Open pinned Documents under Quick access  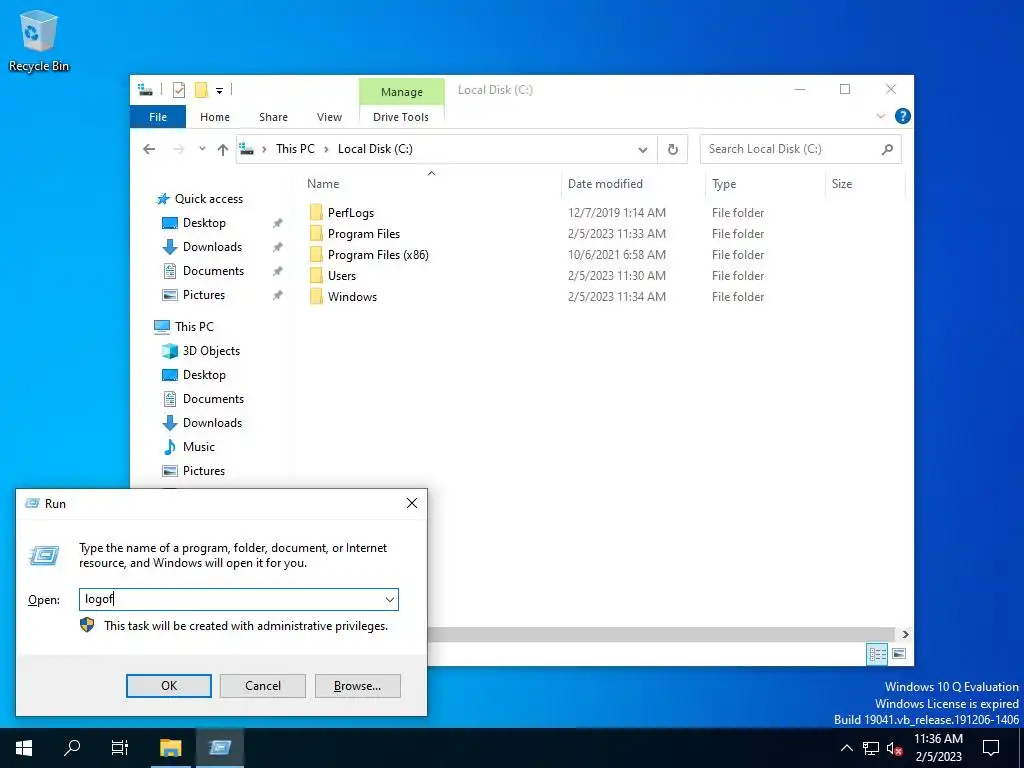(x=213, y=271)
